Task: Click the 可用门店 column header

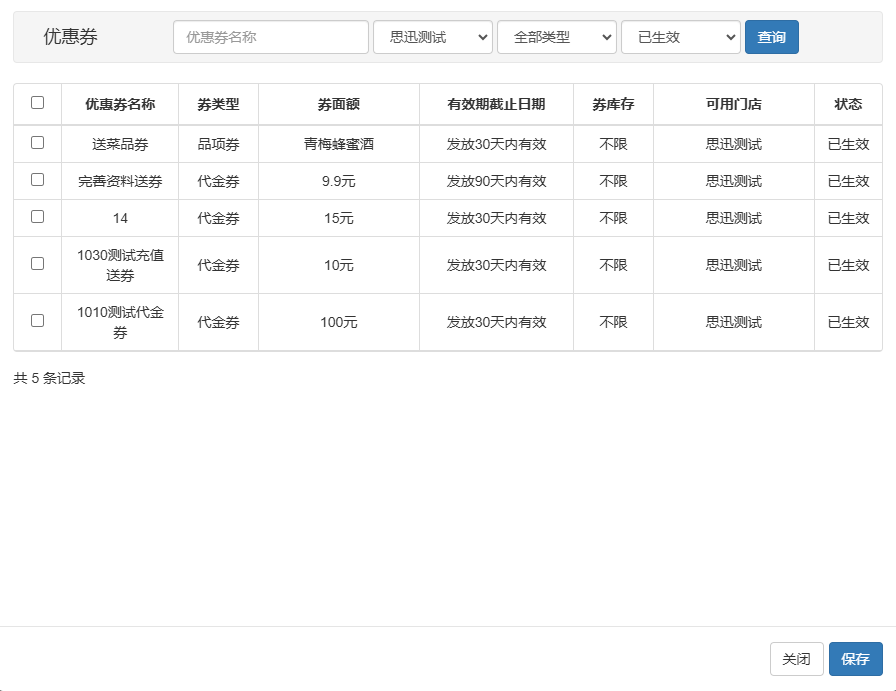Action: point(734,104)
